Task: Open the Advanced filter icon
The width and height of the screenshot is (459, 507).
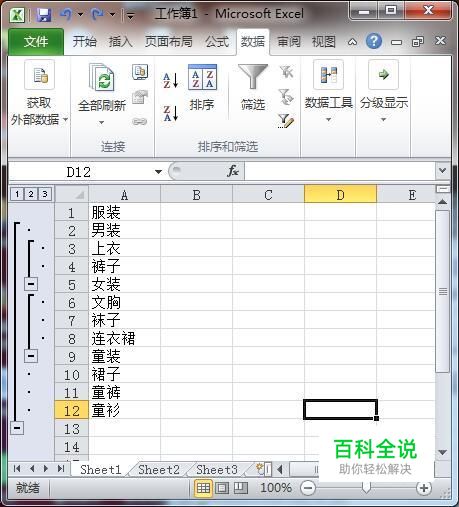Action: pyautogui.click(x=286, y=121)
